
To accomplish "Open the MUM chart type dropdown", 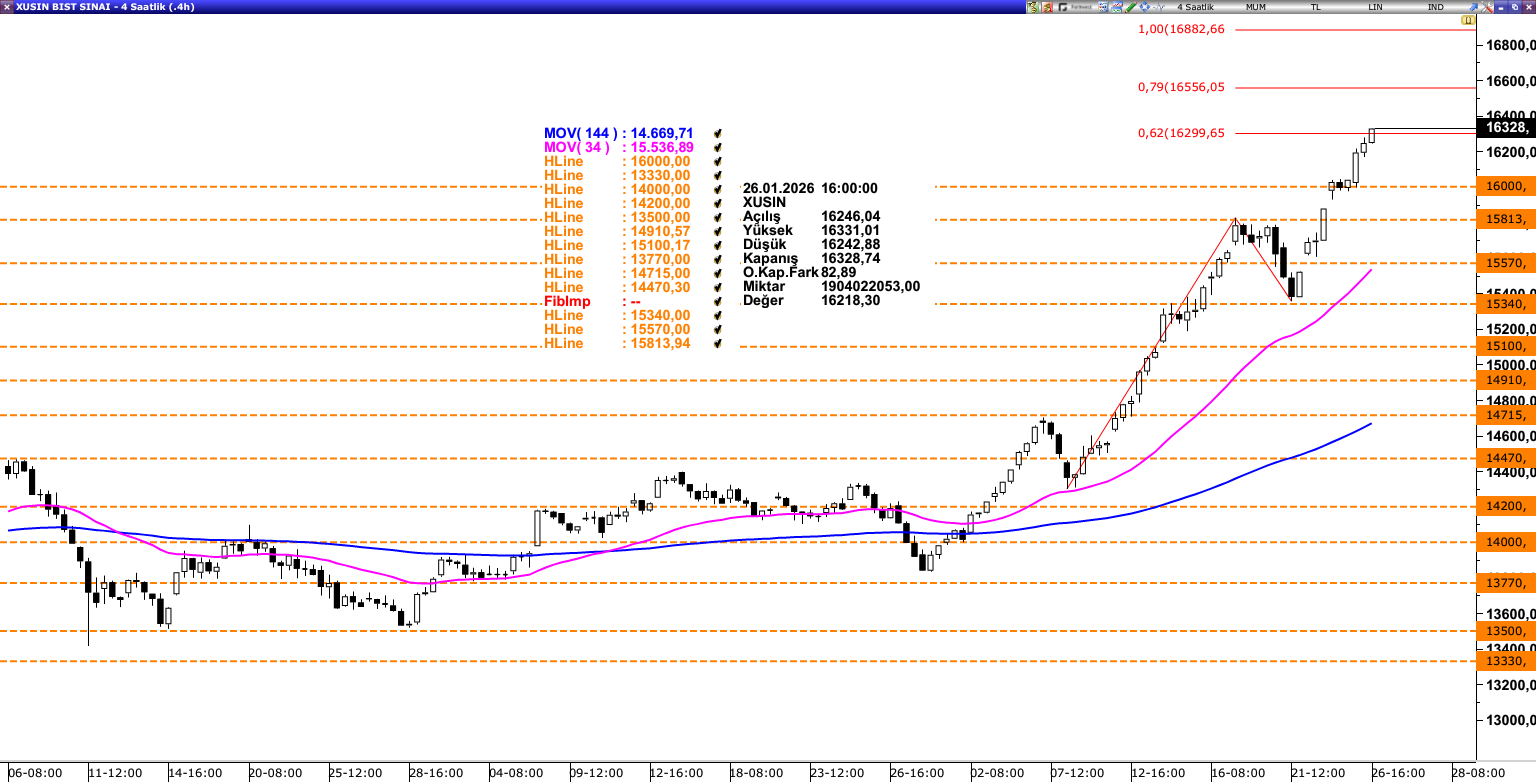I will (x=1256, y=7).
